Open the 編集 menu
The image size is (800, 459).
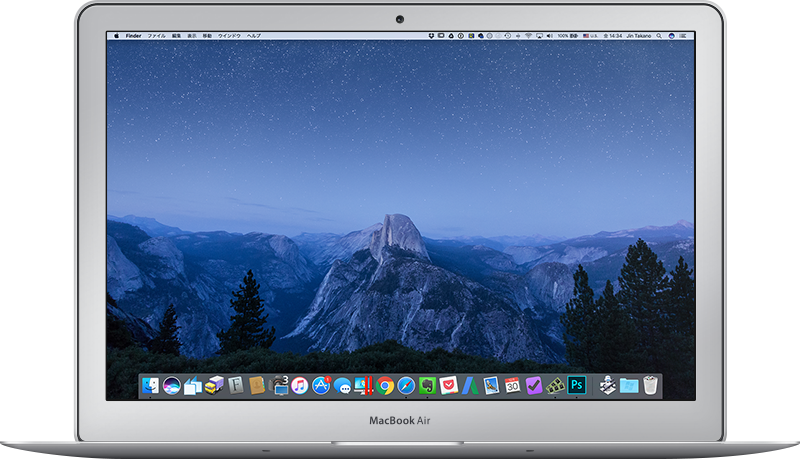pyautogui.click(x=177, y=36)
